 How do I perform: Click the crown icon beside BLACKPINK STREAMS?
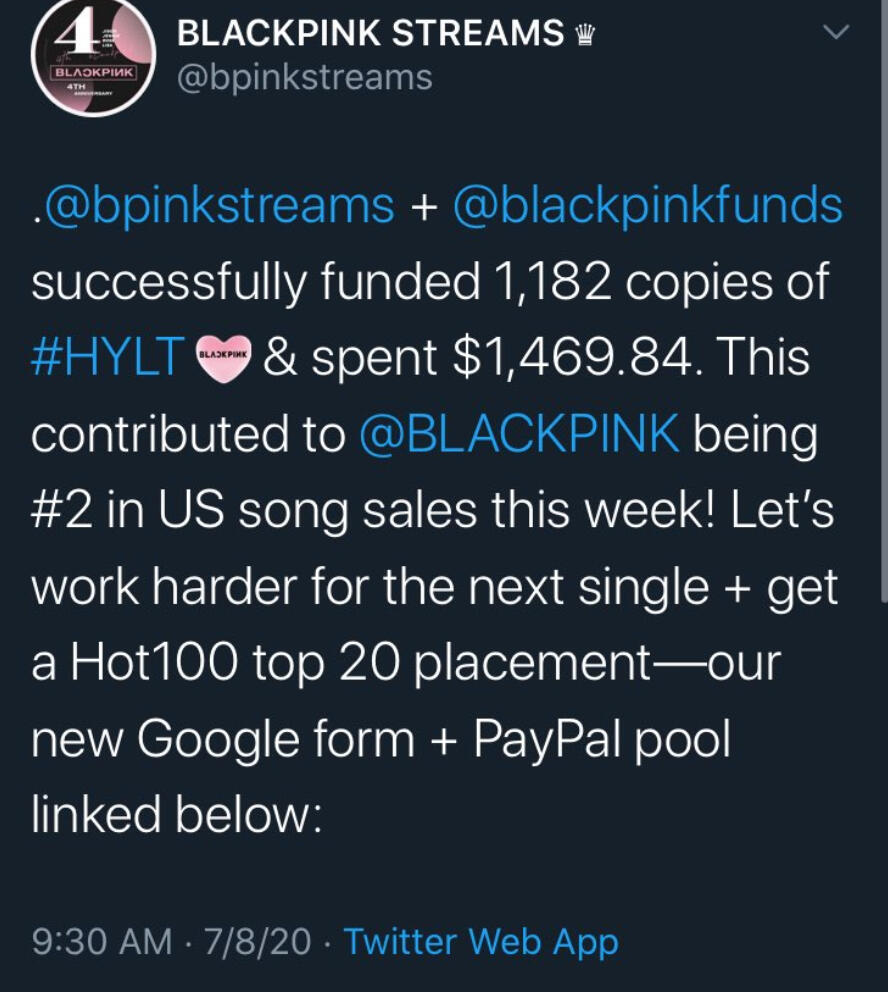(x=586, y=36)
